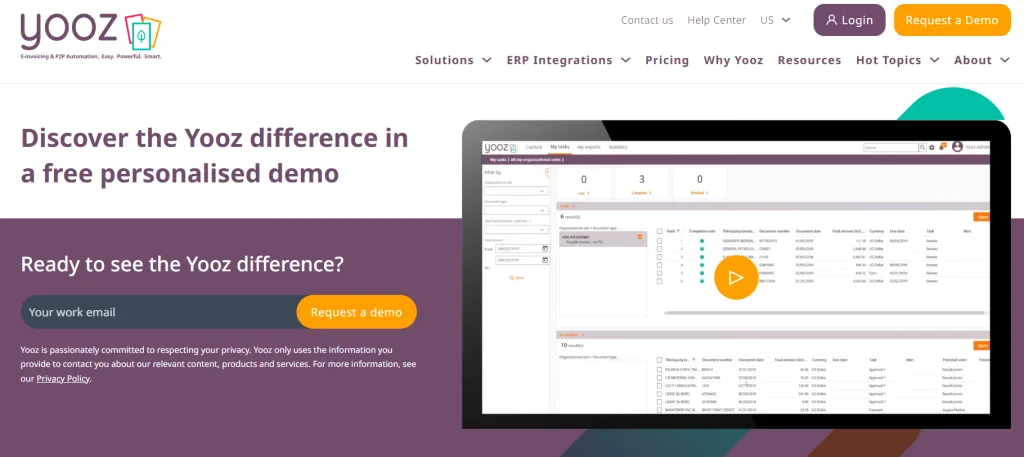Expand the Hot Topics menu
This screenshot has height=457, width=1024.
click(897, 60)
